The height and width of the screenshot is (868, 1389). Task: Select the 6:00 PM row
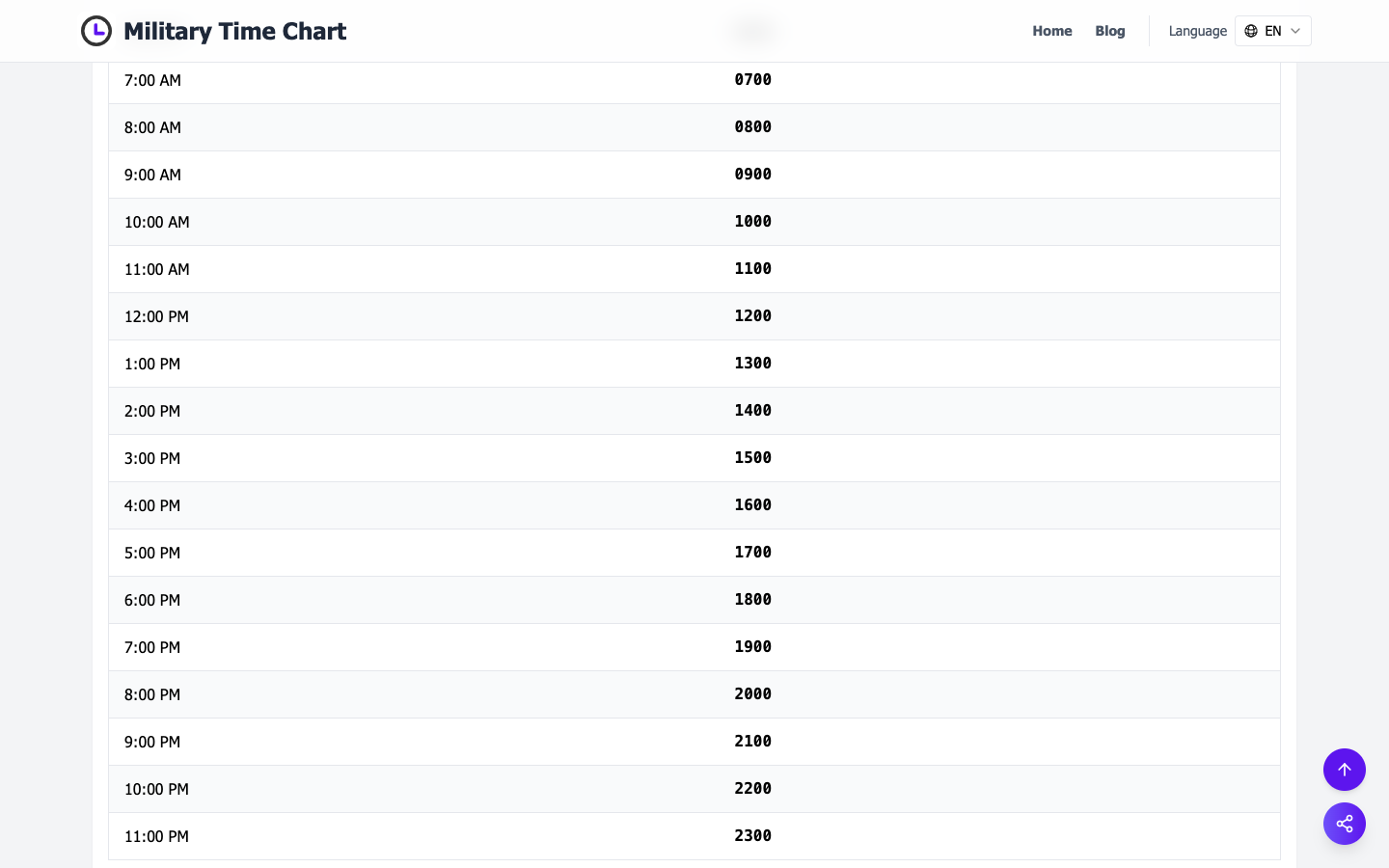coord(694,600)
